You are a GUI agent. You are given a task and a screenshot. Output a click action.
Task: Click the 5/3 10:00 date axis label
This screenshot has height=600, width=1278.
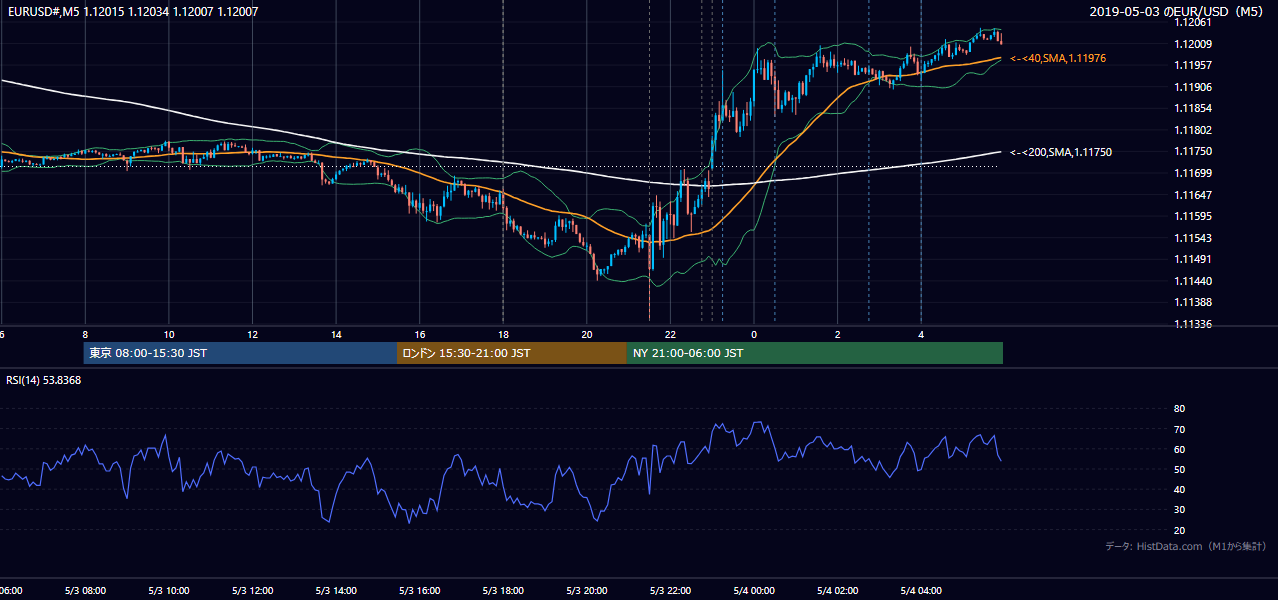pos(168,591)
